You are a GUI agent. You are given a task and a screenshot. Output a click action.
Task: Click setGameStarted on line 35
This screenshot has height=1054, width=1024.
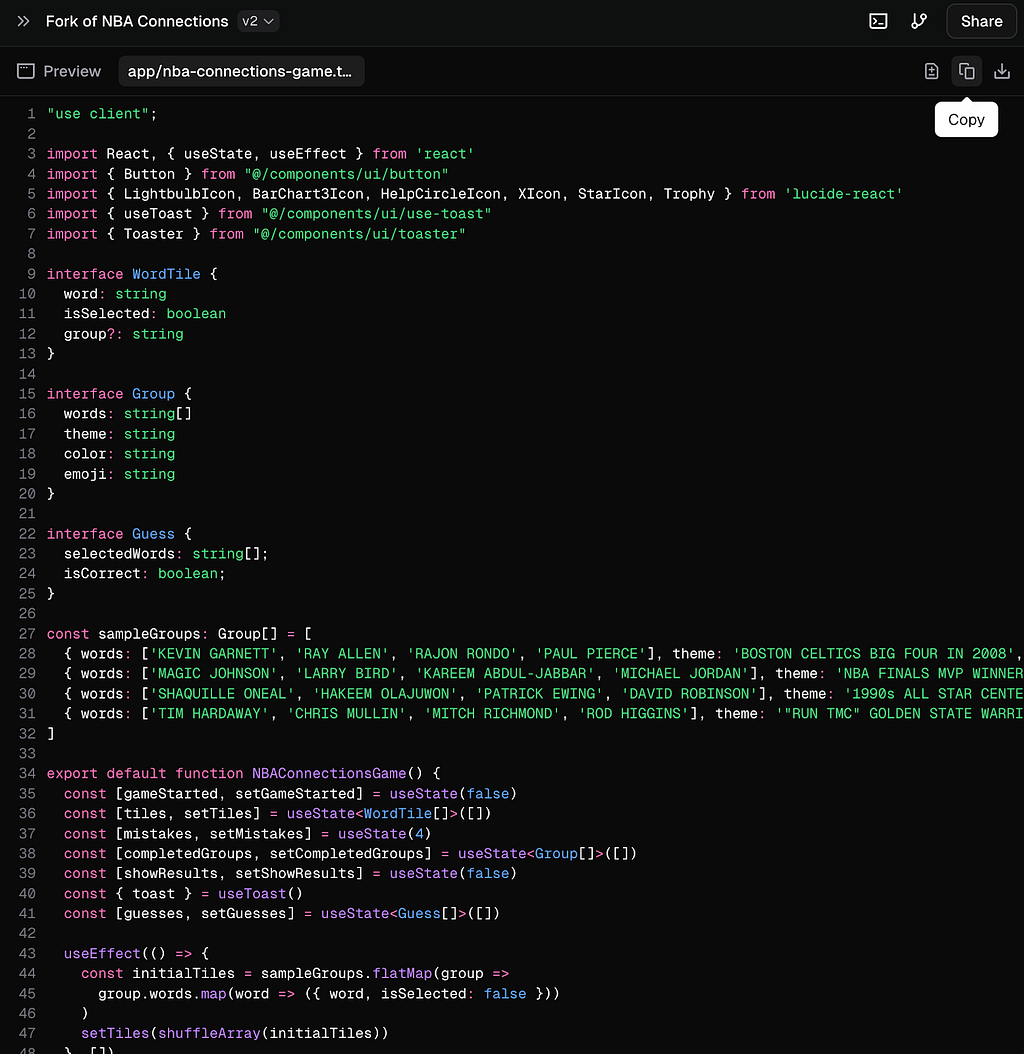pyautogui.click(x=294, y=793)
